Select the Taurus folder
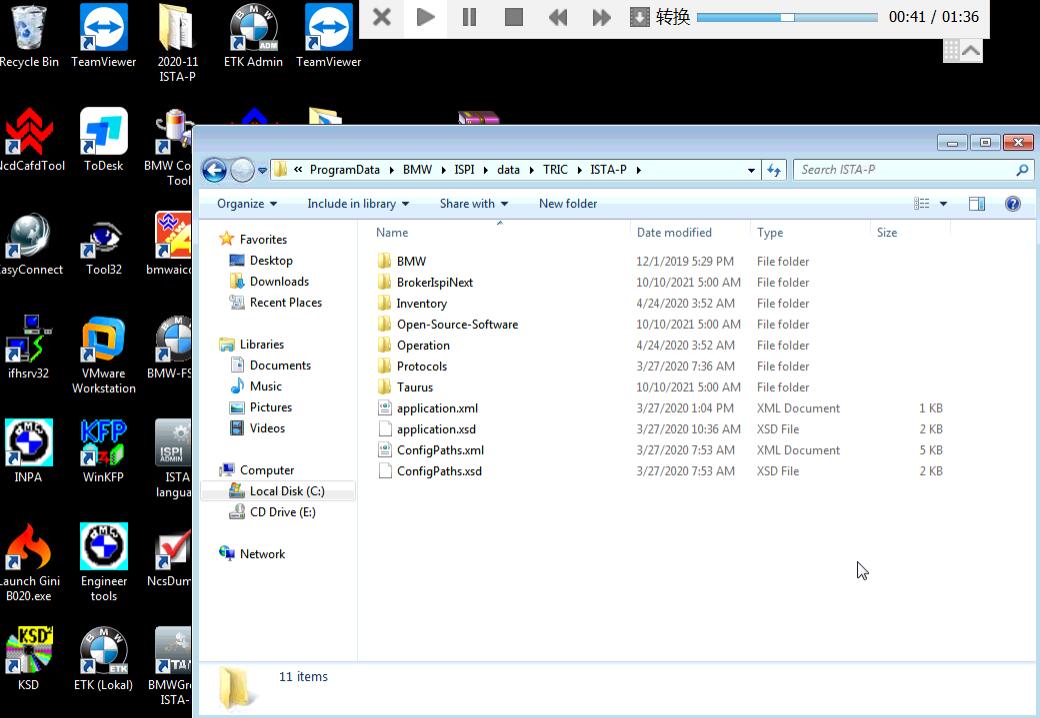This screenshot has height=718, width=1040. 405,387
